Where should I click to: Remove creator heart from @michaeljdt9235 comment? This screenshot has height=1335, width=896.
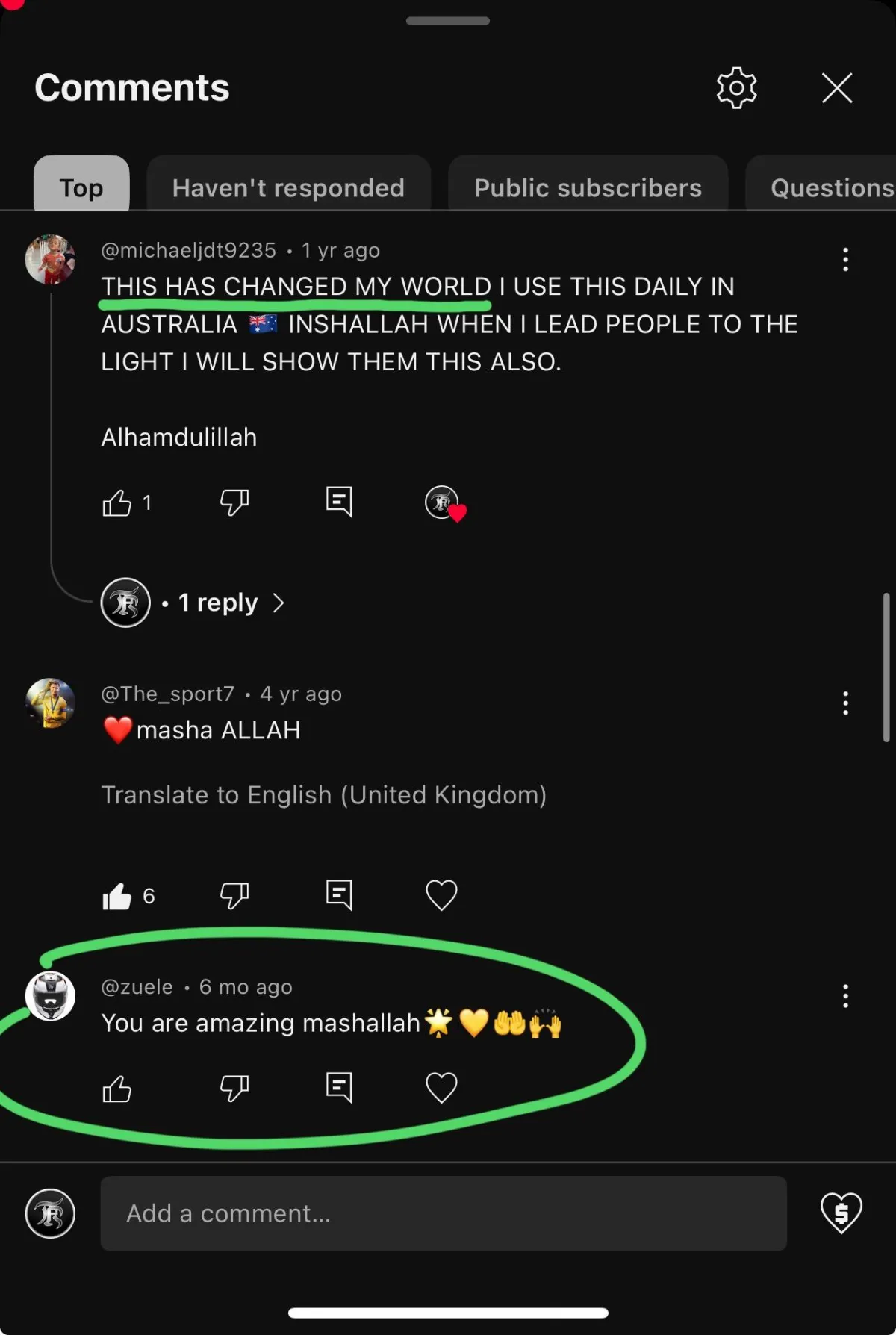pos(445,503)
